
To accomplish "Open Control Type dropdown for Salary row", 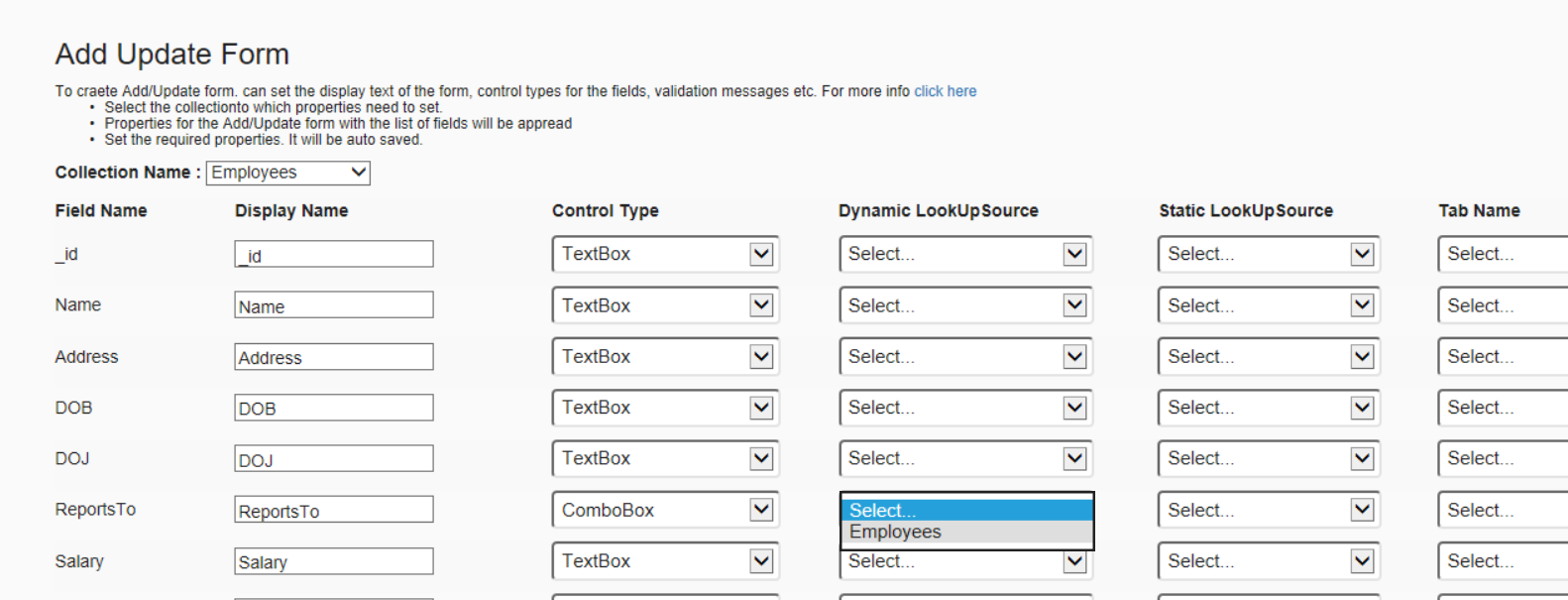I will [x=665, y=561].
